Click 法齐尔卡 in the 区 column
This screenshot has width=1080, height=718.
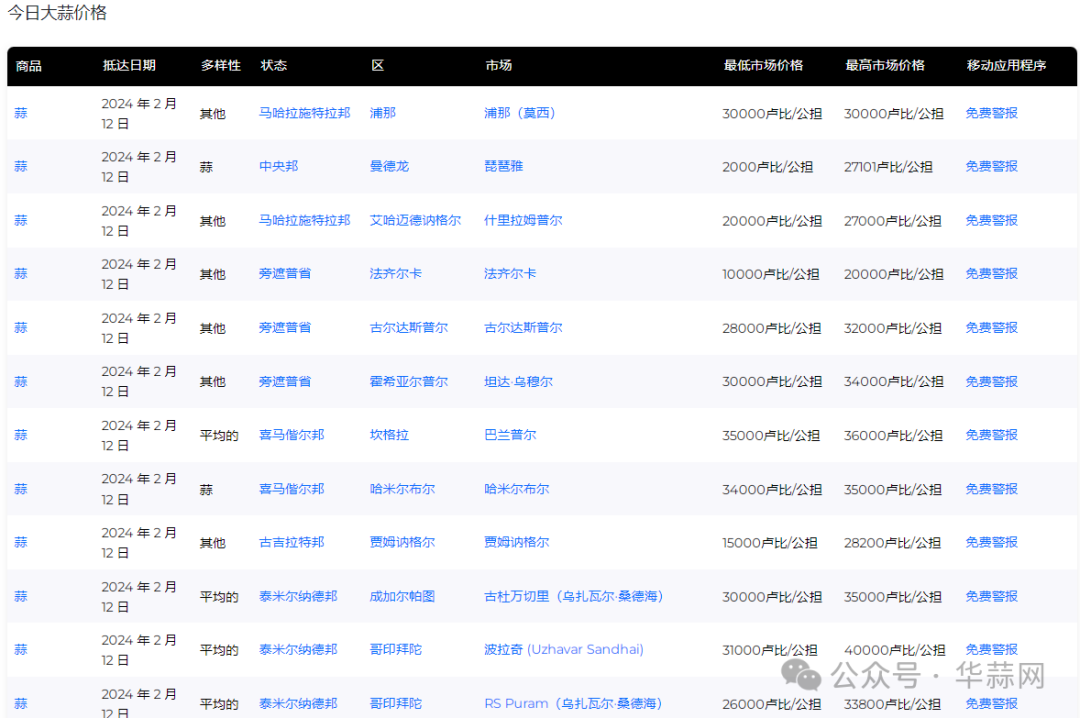pos(395,274)
